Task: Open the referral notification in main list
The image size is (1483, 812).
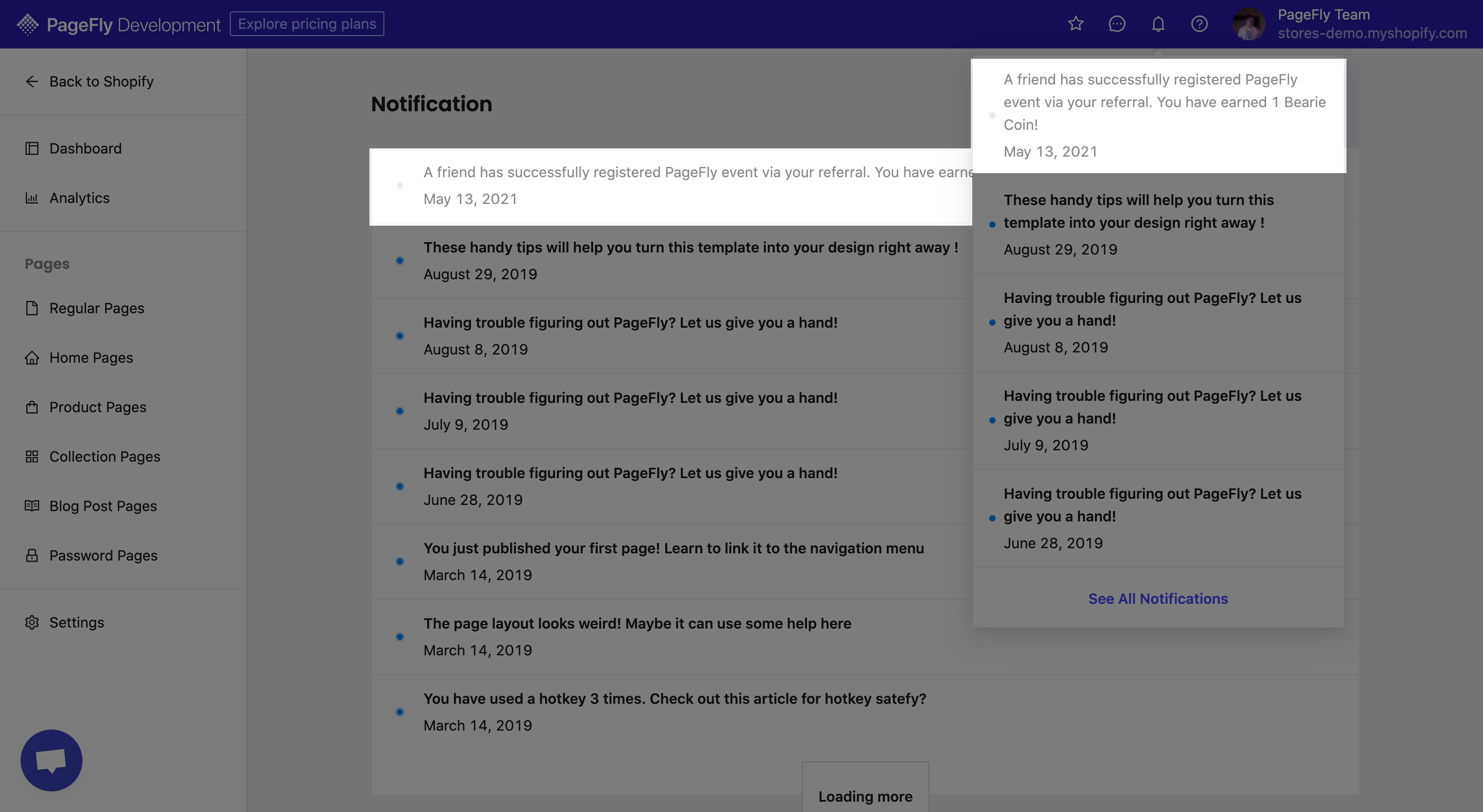Action: (x=671, y=186)
